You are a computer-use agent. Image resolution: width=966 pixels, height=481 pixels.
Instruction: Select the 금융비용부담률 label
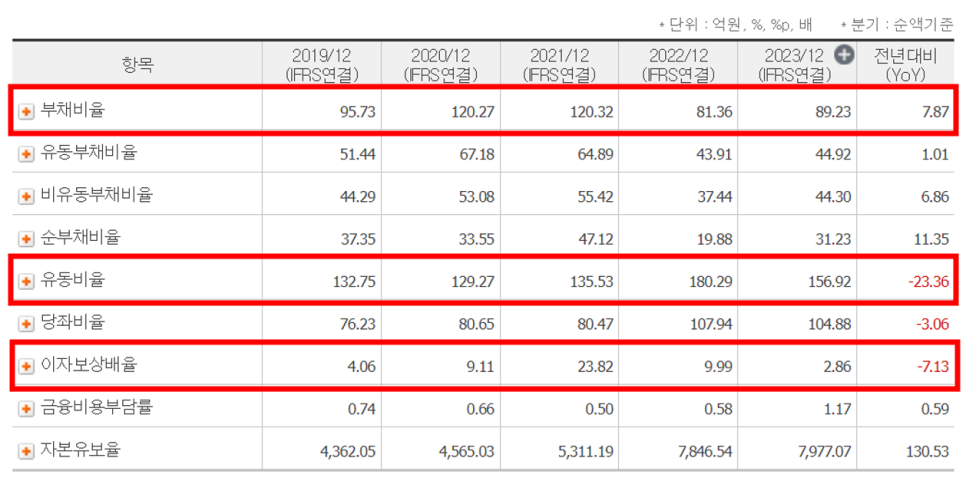click(96, 408)
